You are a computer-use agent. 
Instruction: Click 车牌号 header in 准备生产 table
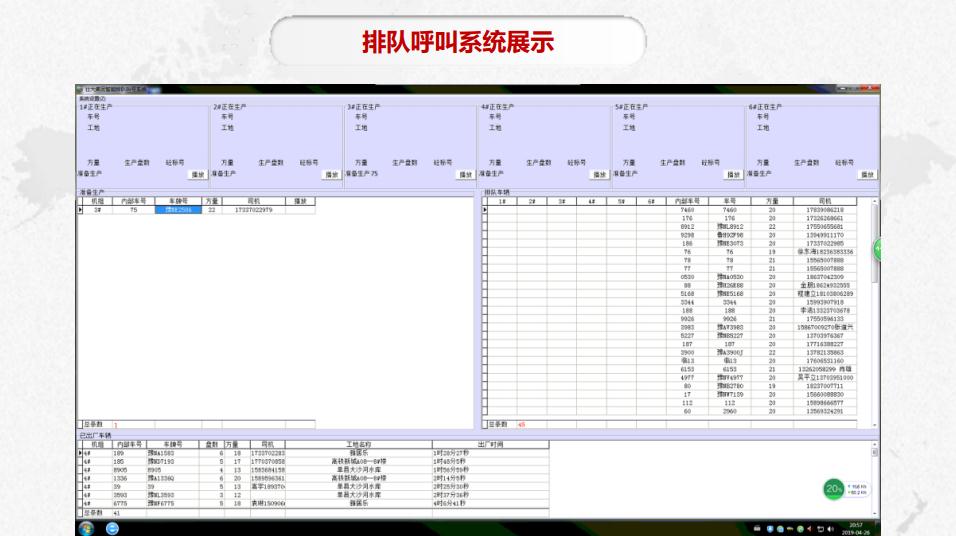pyautogui.click(x=178, y=201)
